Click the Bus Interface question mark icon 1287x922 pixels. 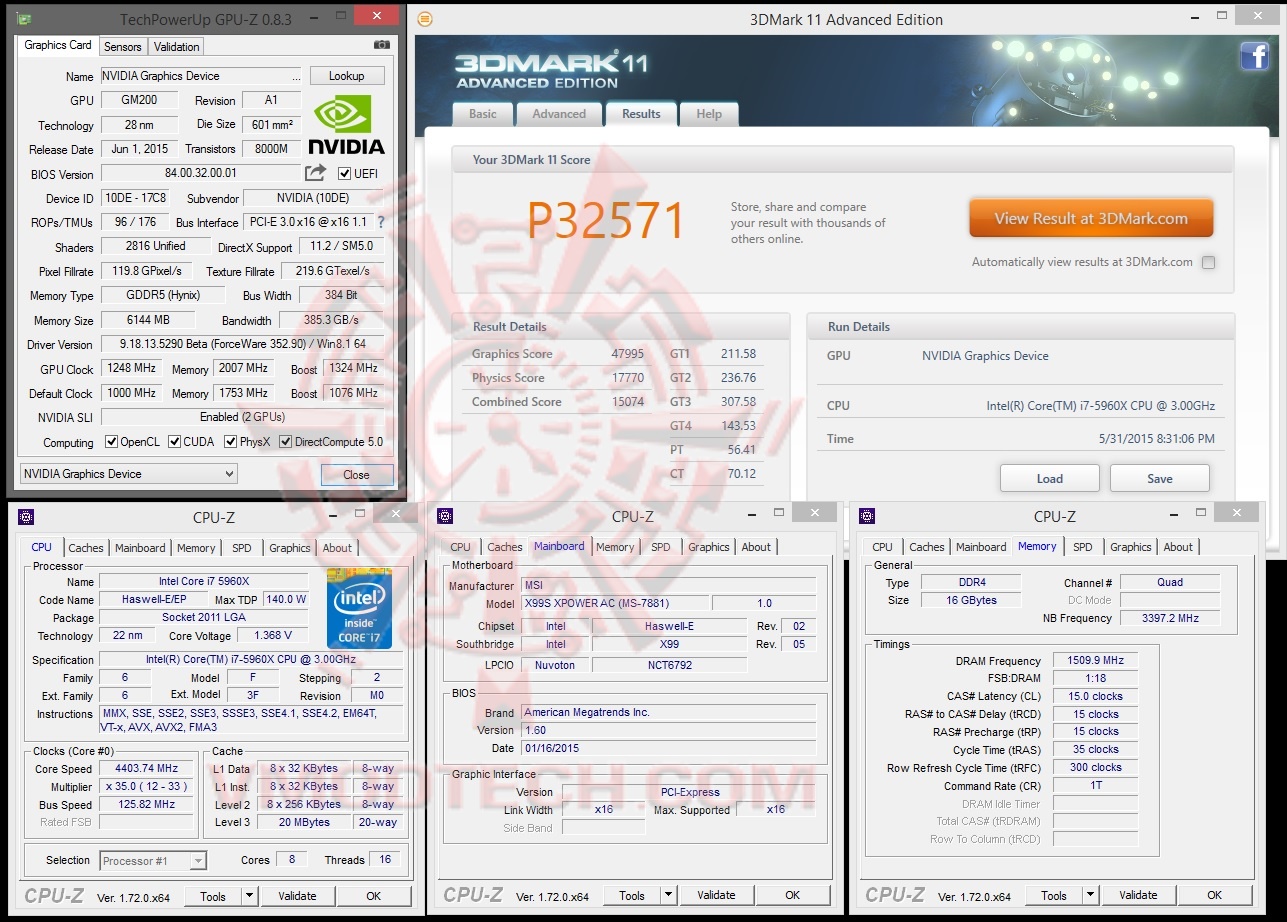click(x=380, y=222)
